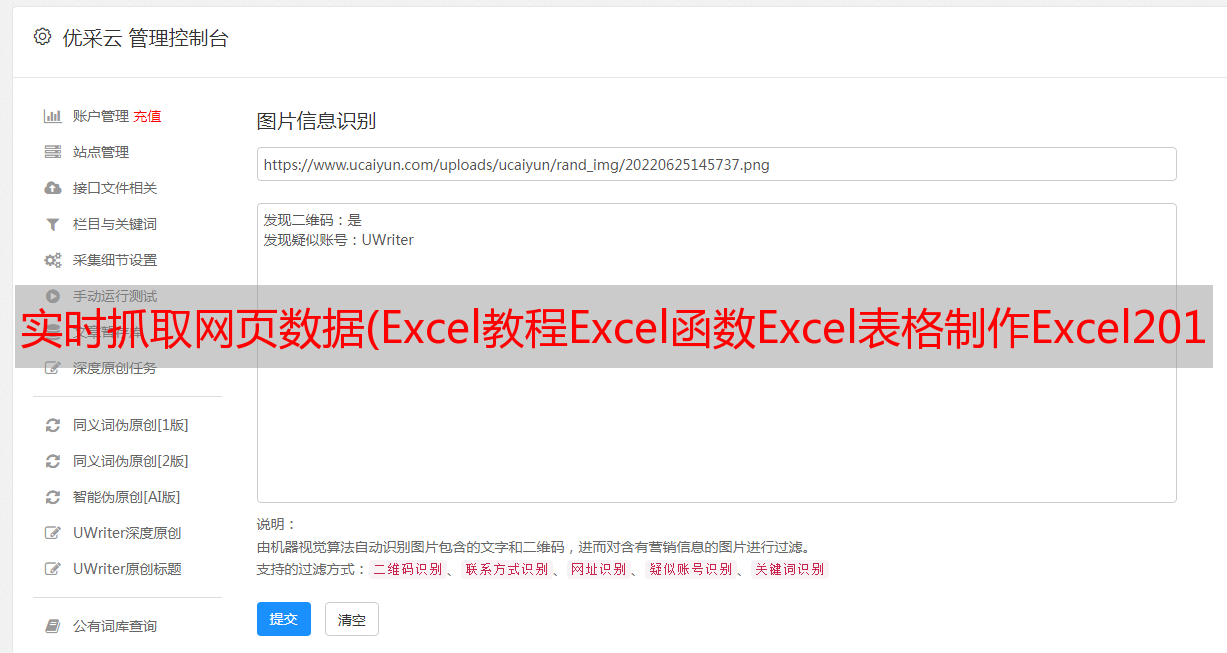
Task: Go to UWriter原创标题 page
Action: click(x=127, y=569)
